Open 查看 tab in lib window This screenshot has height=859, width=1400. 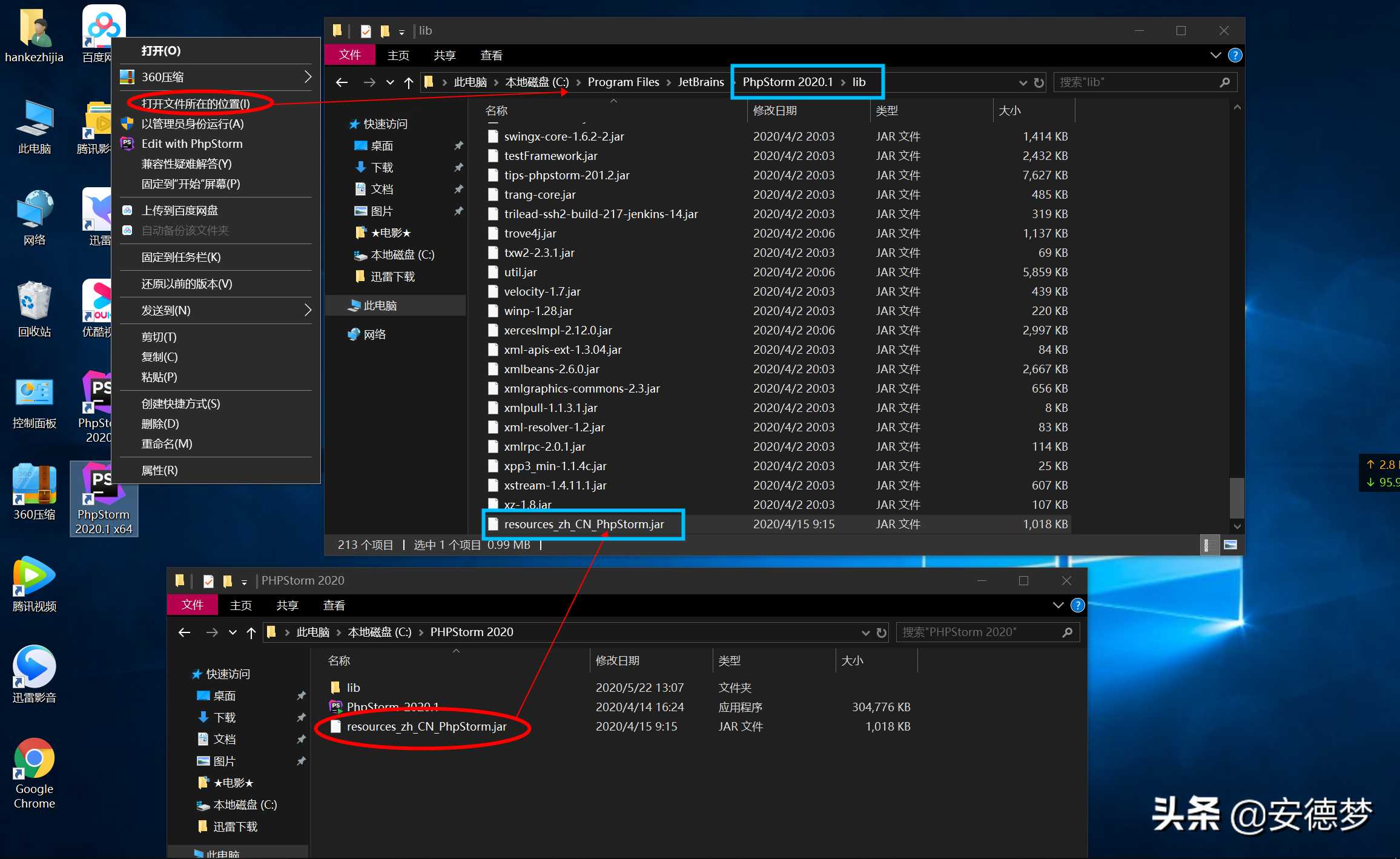[491, 55]
